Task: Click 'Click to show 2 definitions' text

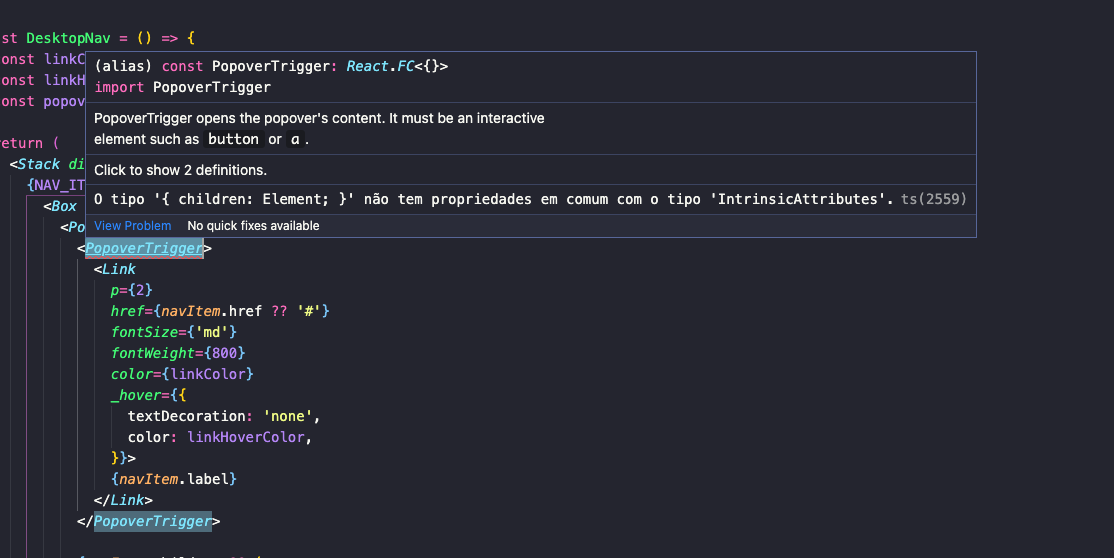Action: pos(180,170)
